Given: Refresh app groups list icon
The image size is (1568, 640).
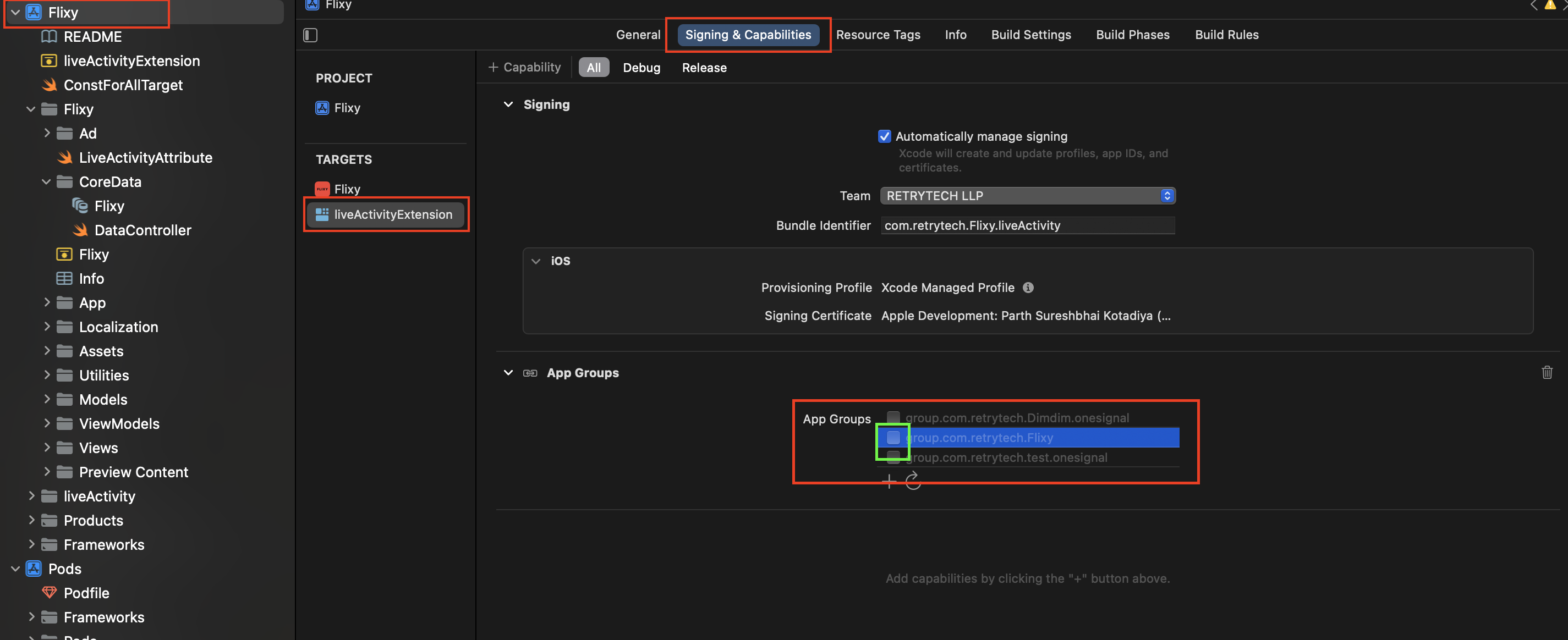Looking at the screenshot, I should pyautogui.click(x=912, y=481).
